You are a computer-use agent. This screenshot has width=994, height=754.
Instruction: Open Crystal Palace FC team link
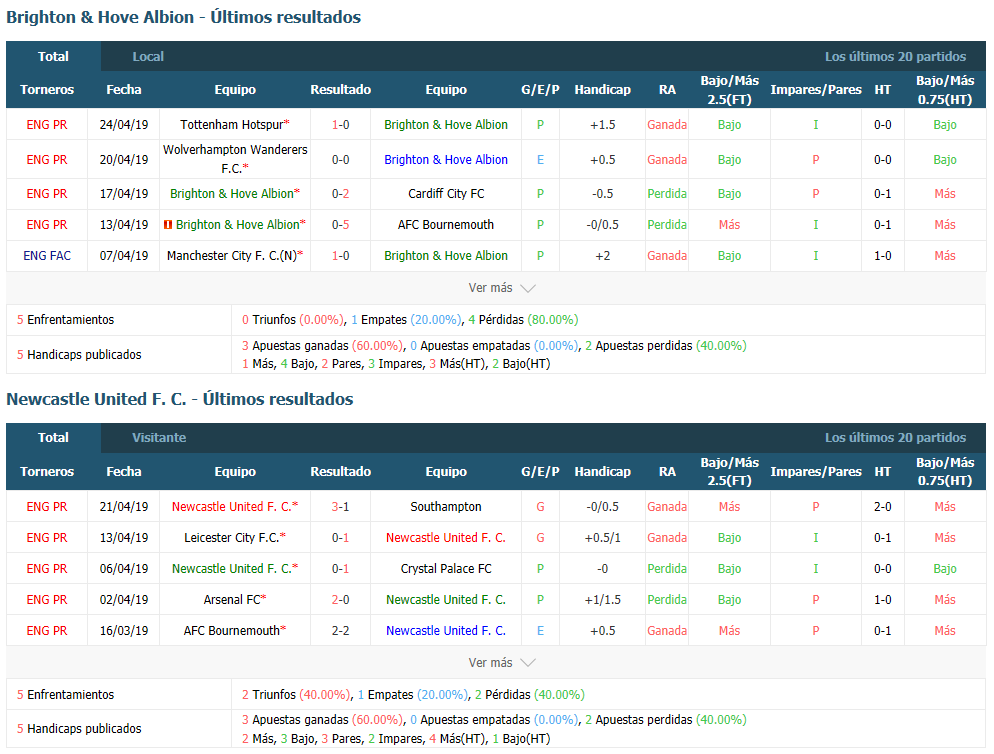[446, 569]
